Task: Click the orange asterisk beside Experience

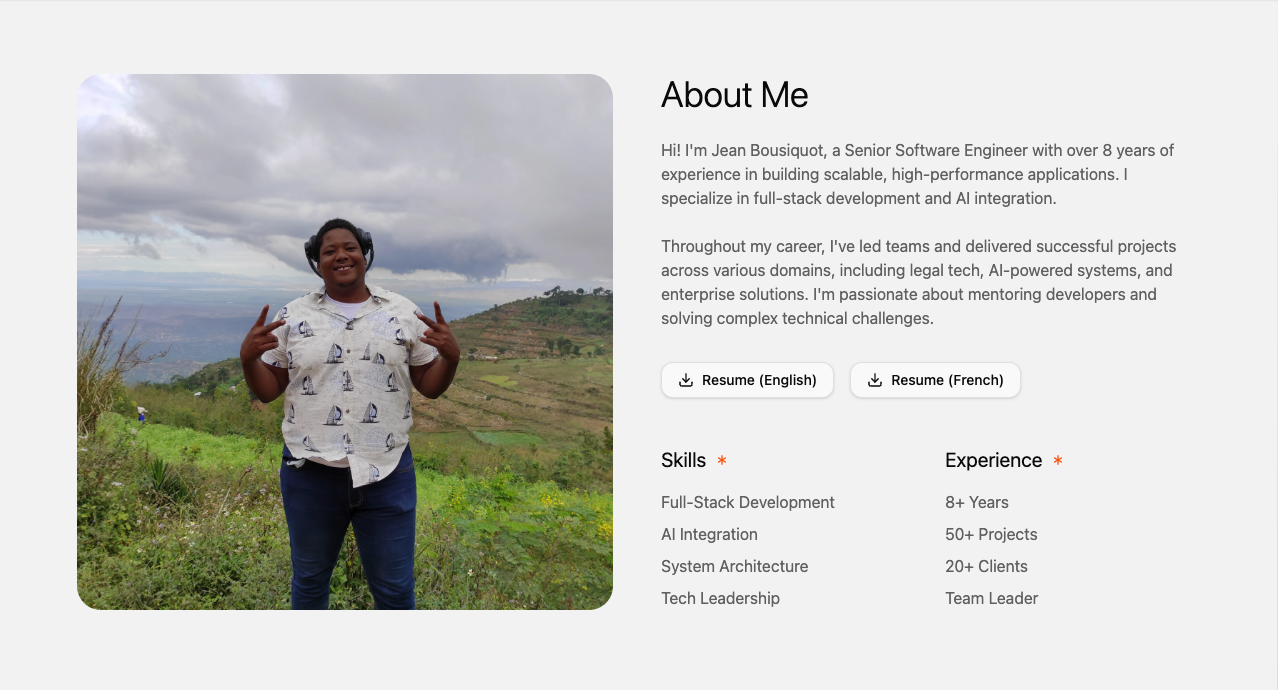Action: click(1058, 460)
